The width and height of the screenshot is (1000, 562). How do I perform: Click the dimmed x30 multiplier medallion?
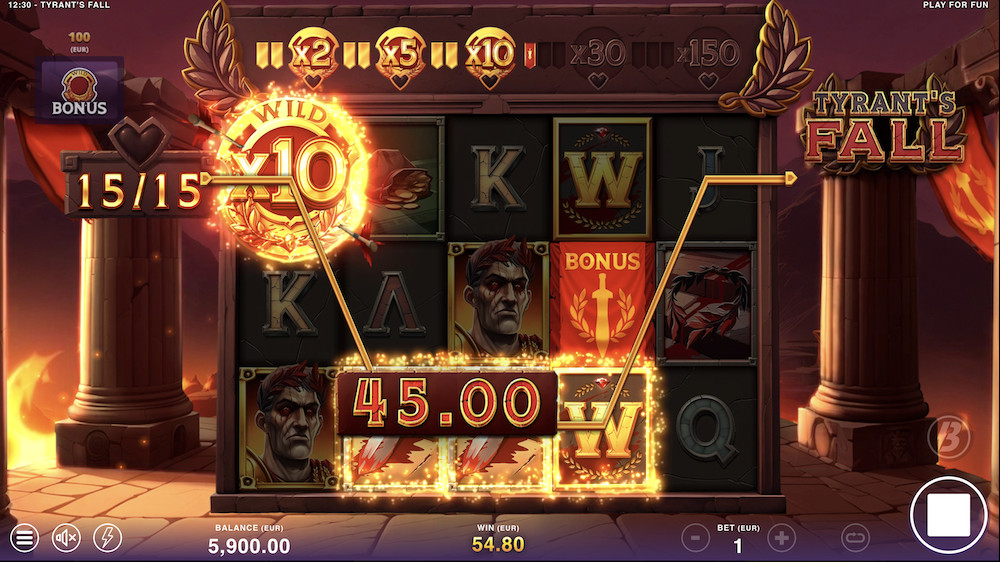click(x=598, y=57)
